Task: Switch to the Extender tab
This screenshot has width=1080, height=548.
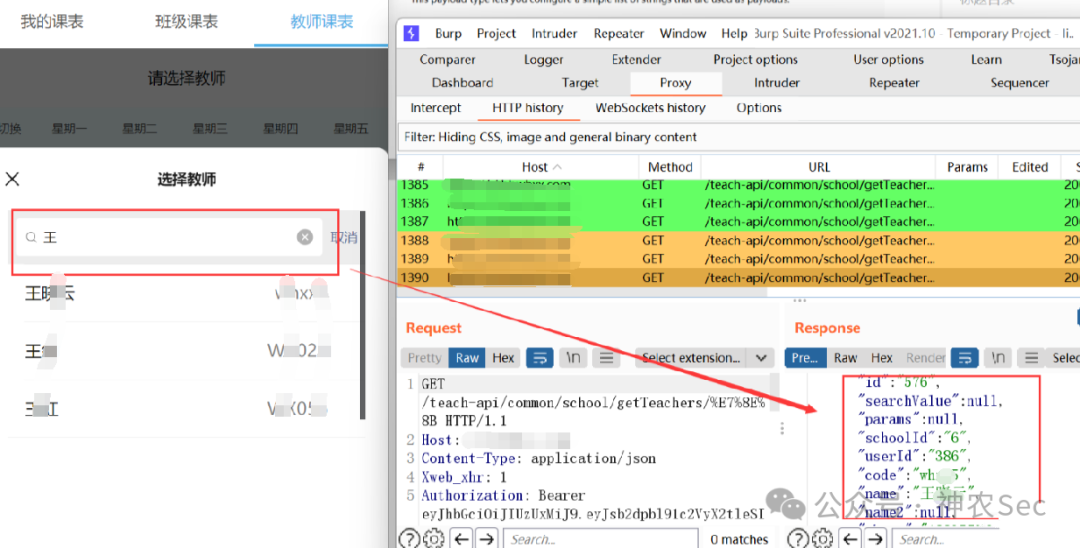Action: pyautogui.click(x=636, y=60)
